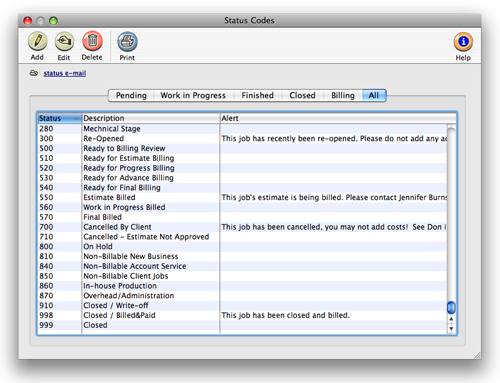Select the Closed / Write-off row
Screen dimensions: 500x383
[242, 306]
